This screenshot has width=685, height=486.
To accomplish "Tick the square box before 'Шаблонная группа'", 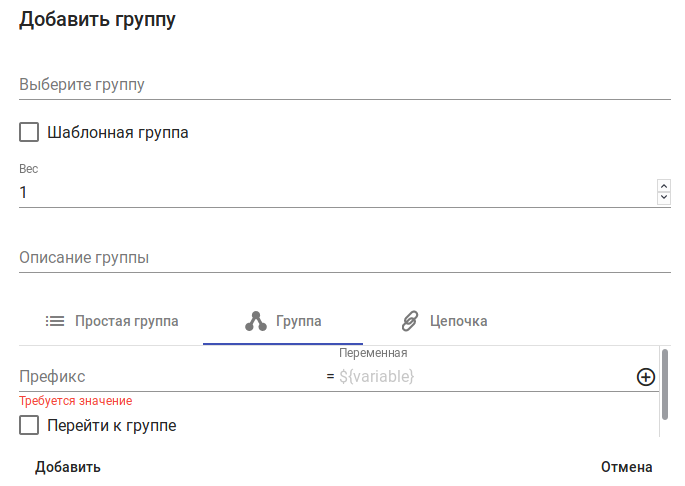I will click(29, 132).
